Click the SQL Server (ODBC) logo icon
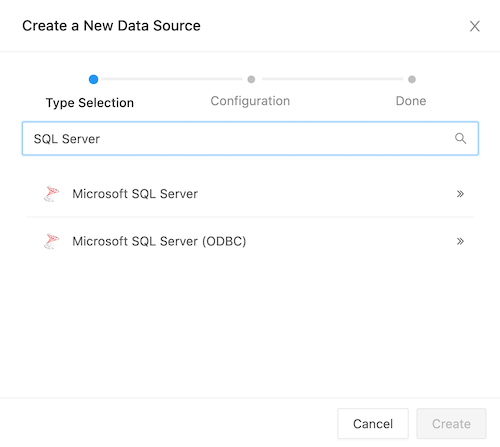Screen dimensions: 500x447 [x=52, y=241]
